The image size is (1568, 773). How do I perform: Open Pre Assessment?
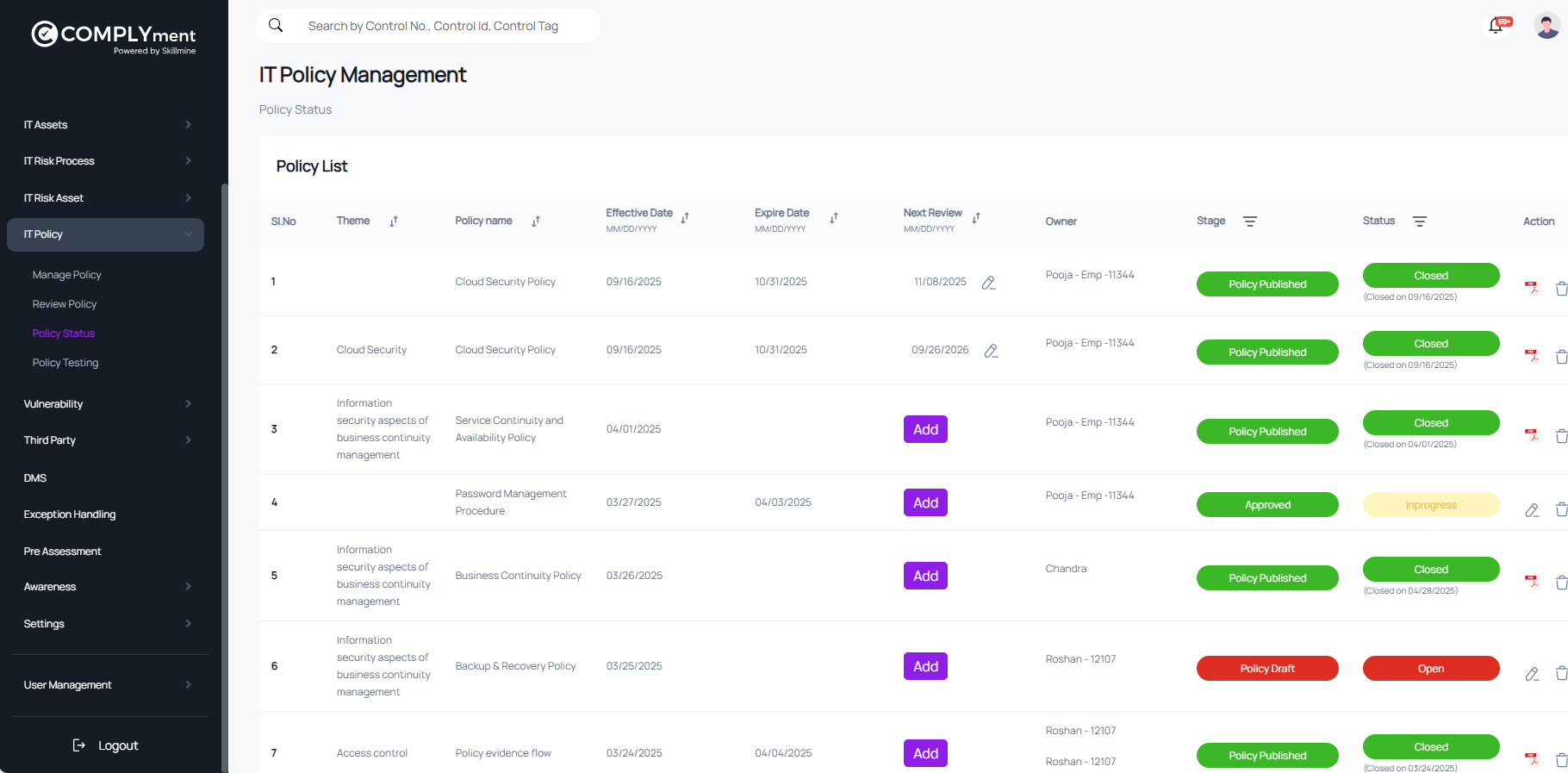(62, 552)
